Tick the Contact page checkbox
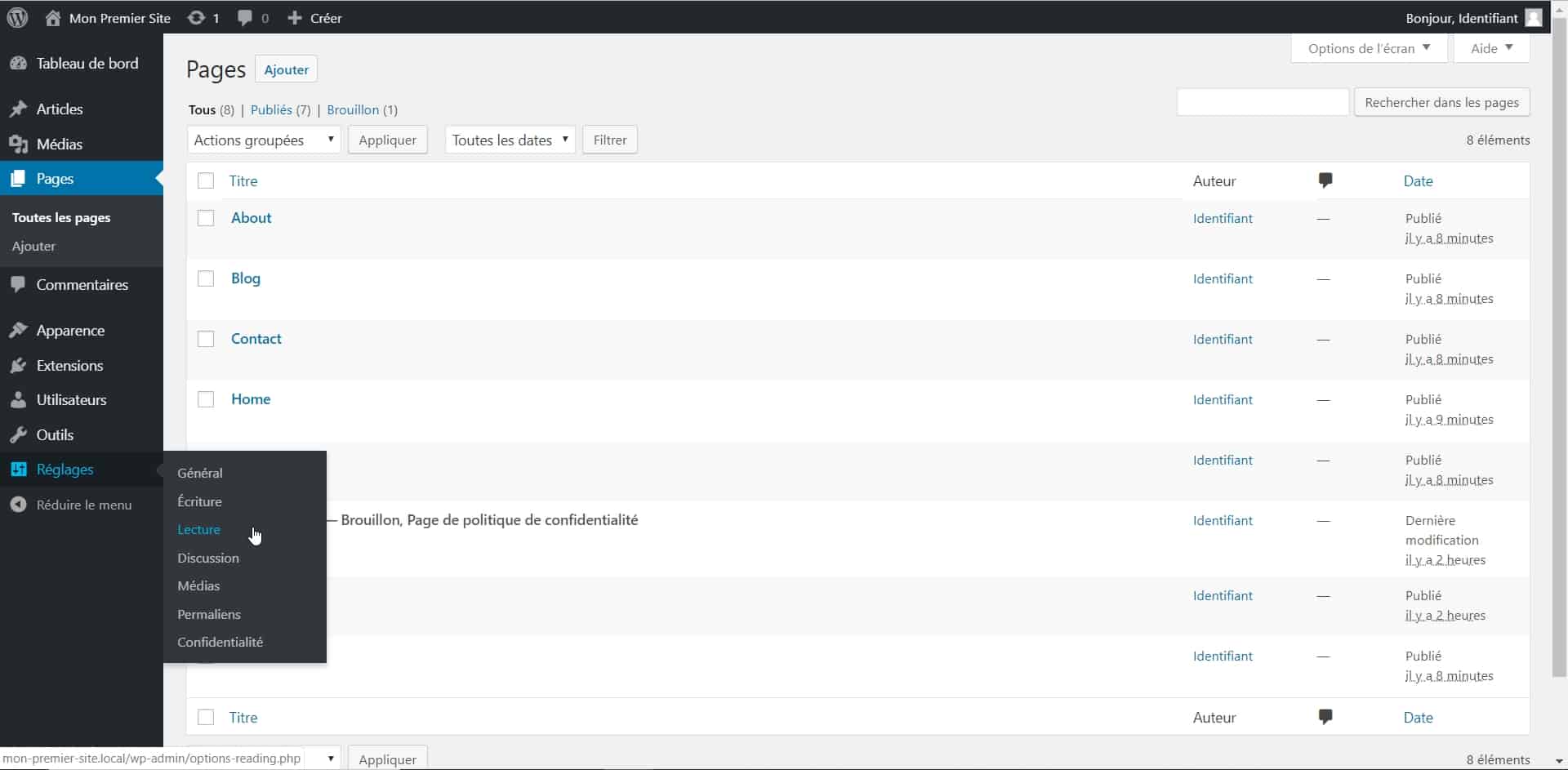The height and width of the screenshot is (770, 1568). tap(206, 339)
